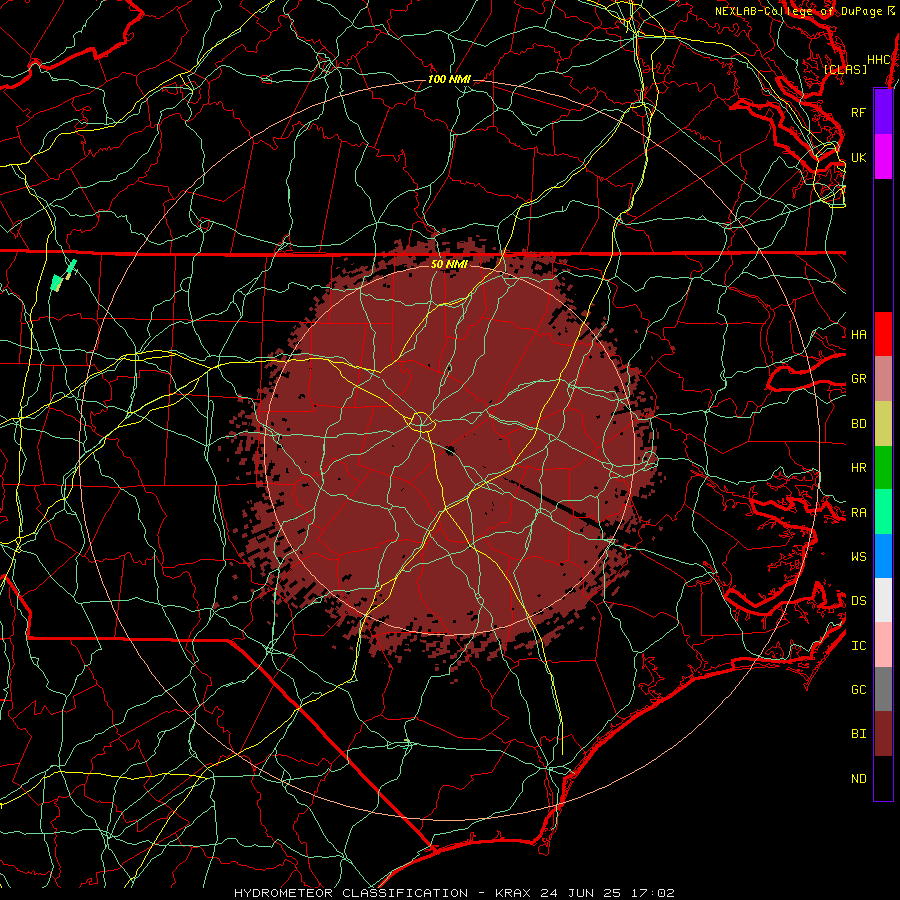The height and width of the screenshot is (900, 900).
Task: Click the 17:02 timestamp
Action: click(651, 893)
